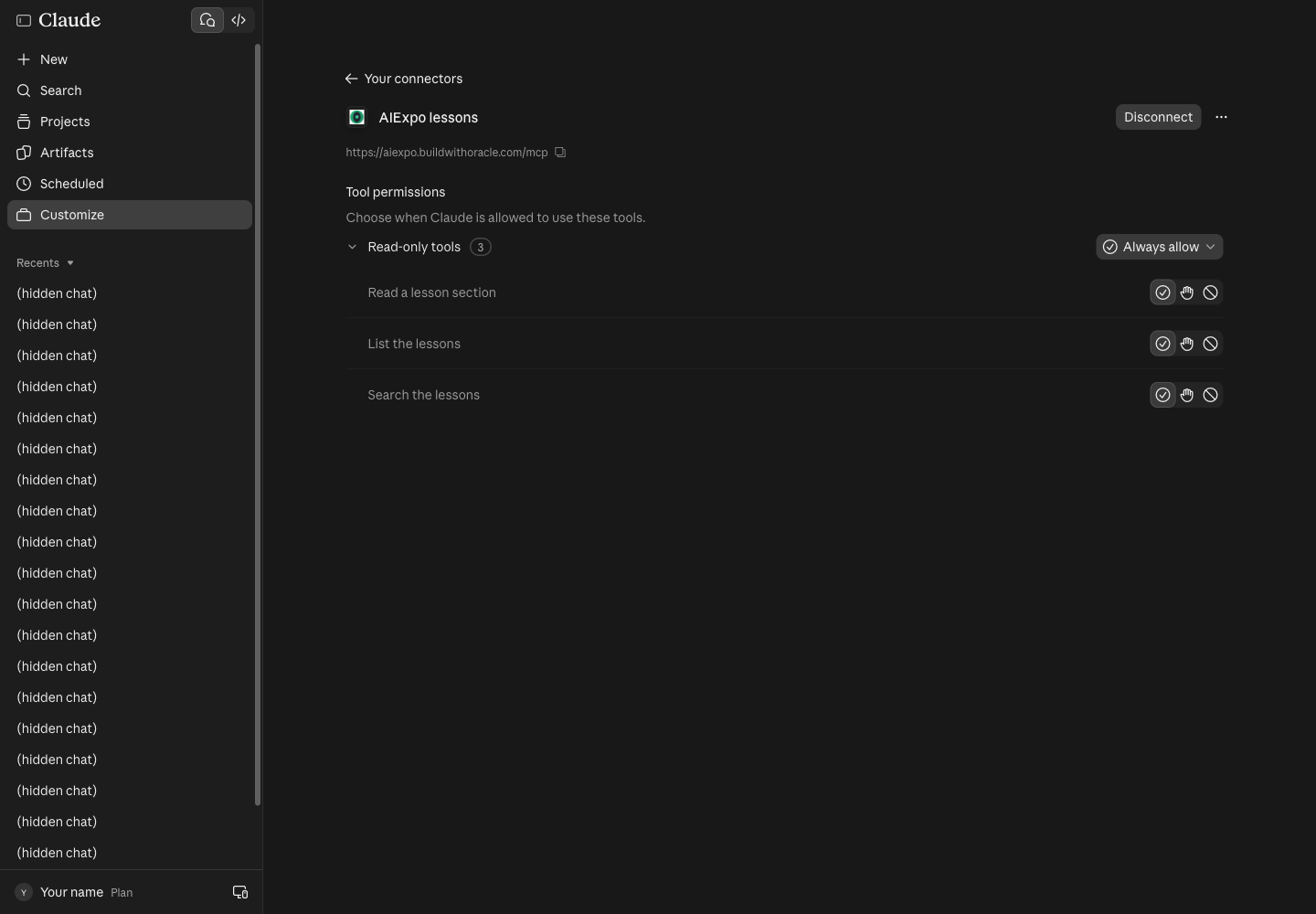Set Read a lesson section to needs approval
Viewport: 1316px width, 914px height.
pyautogui.click(x=1186, y=292)
